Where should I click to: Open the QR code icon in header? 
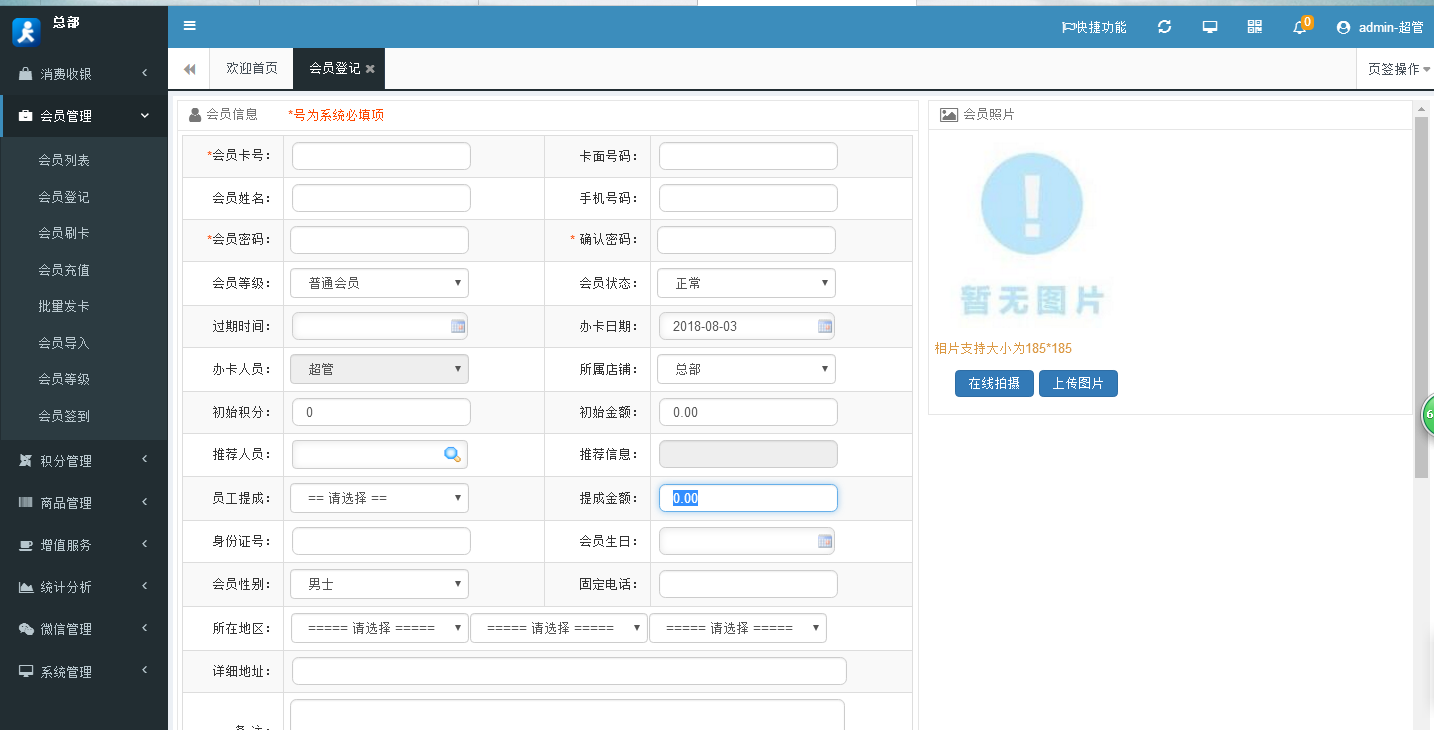(x=1255, y=27)
